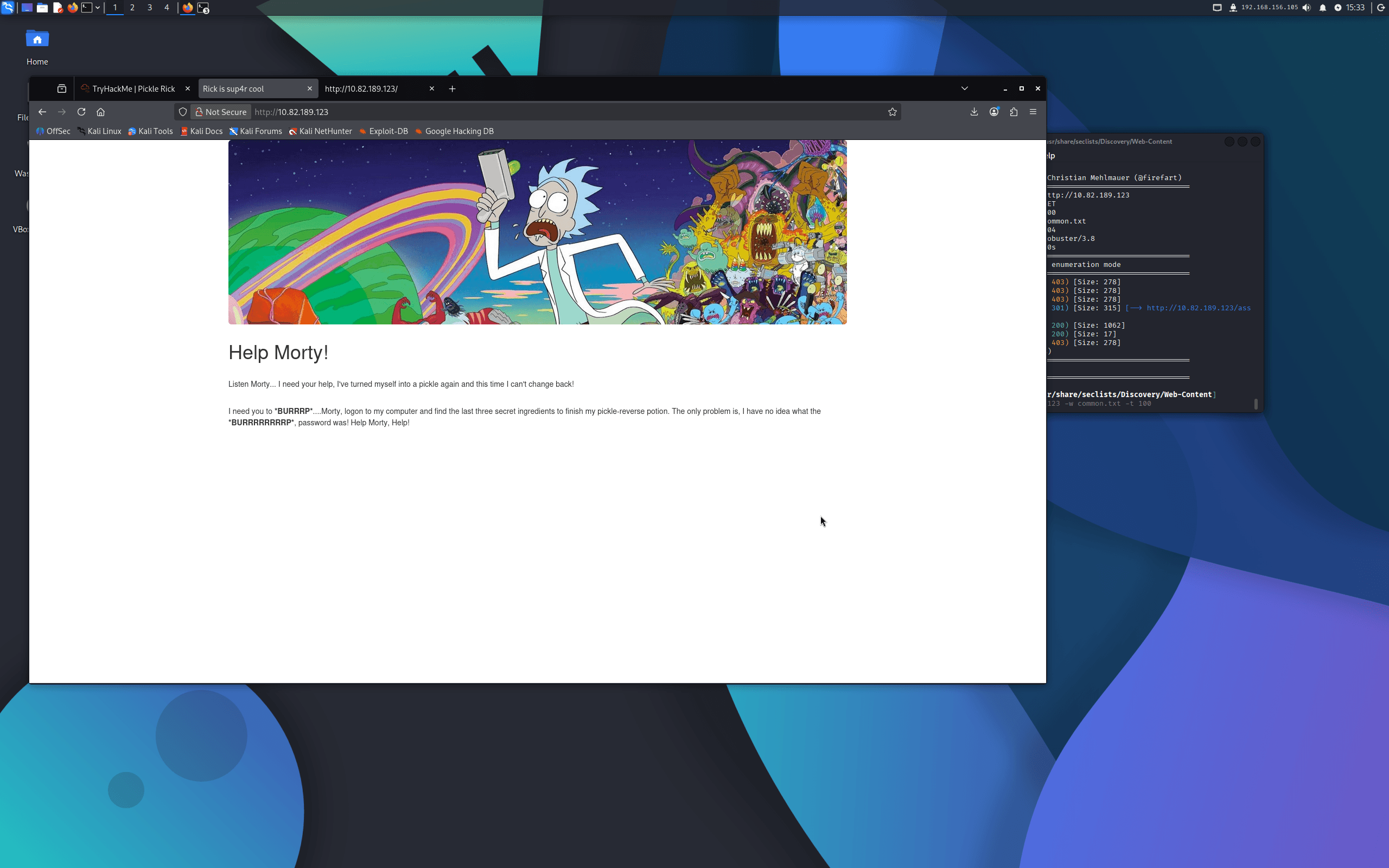Viewport: 1389px width, 868px height.
Task: Open the volume control in the tray
Action: tap(1307, 8)
